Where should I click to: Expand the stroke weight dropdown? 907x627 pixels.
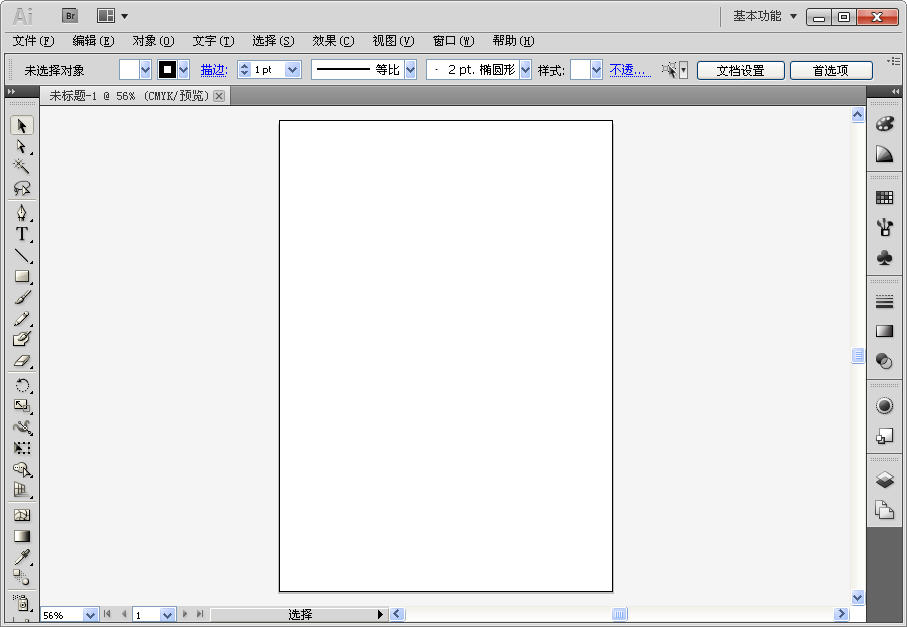291,70
